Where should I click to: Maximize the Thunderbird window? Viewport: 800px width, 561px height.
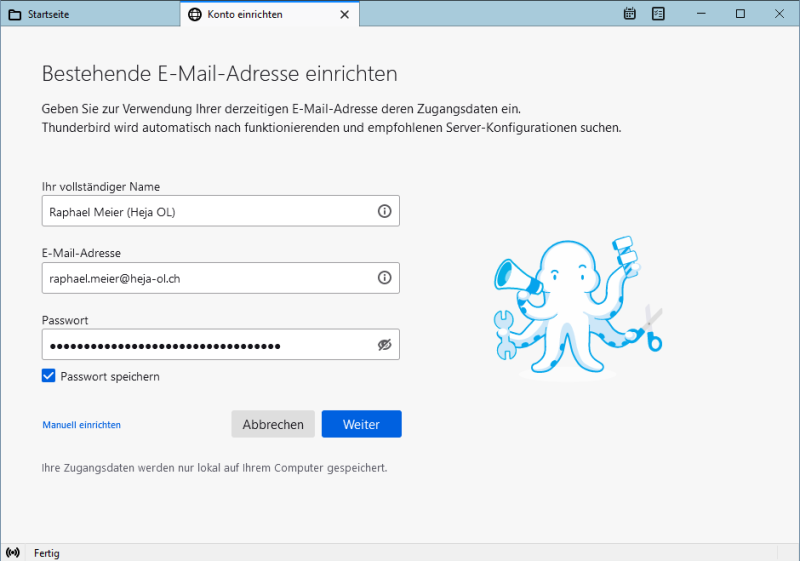point(740,14)
